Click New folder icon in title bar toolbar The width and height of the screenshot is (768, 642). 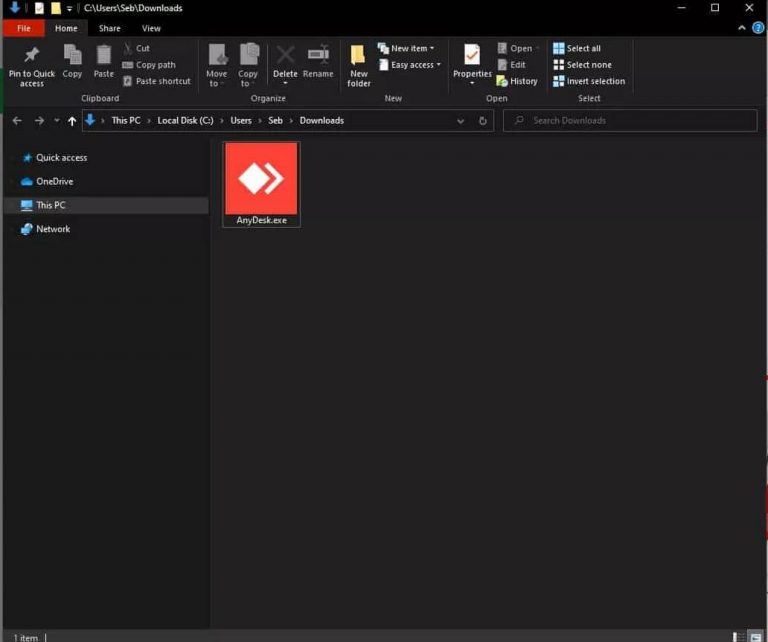pos(56,8)
